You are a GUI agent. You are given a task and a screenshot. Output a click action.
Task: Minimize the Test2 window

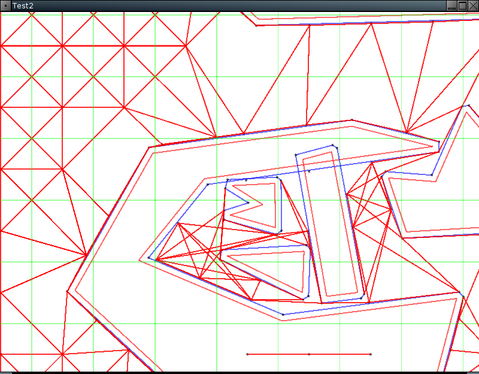[x=452, y=6]
